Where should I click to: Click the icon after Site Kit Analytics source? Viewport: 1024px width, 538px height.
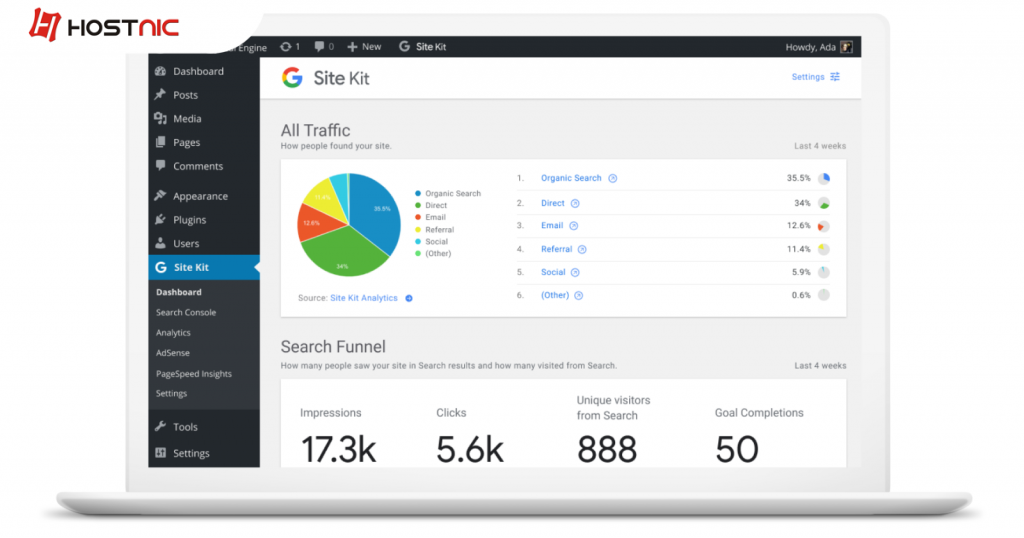point(409,298)
